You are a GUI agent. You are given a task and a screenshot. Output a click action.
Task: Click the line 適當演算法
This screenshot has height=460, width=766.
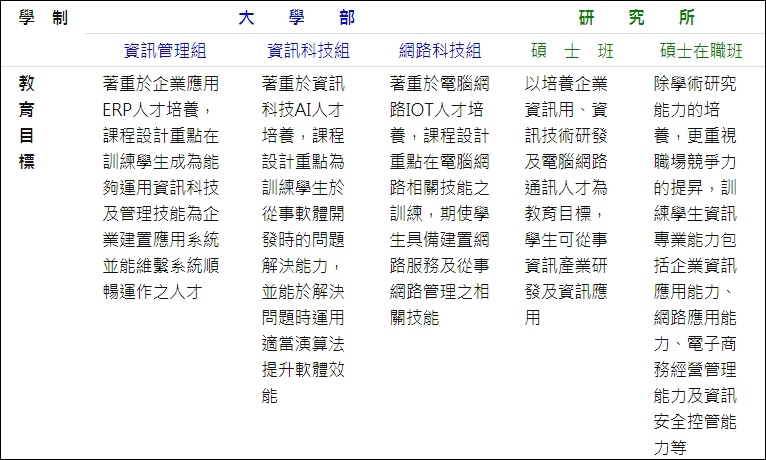[303, 344]
